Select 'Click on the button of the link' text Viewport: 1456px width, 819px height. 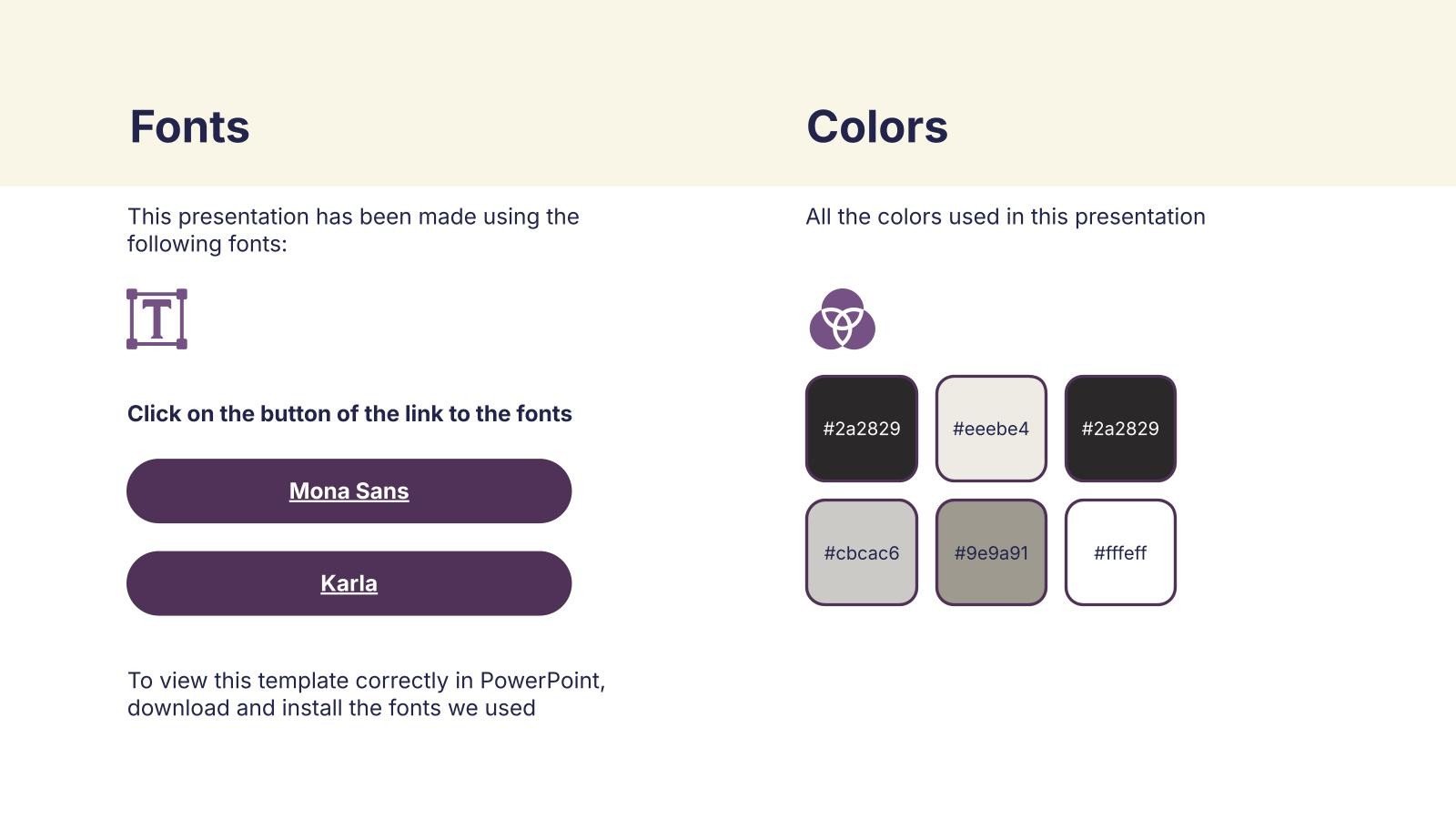click(x=349, y=414)
